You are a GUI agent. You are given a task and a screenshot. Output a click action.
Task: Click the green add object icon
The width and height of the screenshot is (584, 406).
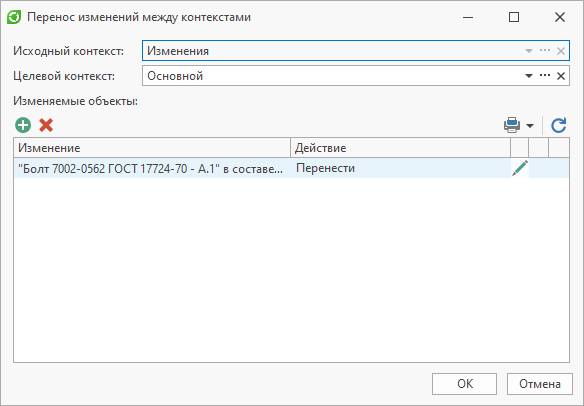tap(23, 125)
